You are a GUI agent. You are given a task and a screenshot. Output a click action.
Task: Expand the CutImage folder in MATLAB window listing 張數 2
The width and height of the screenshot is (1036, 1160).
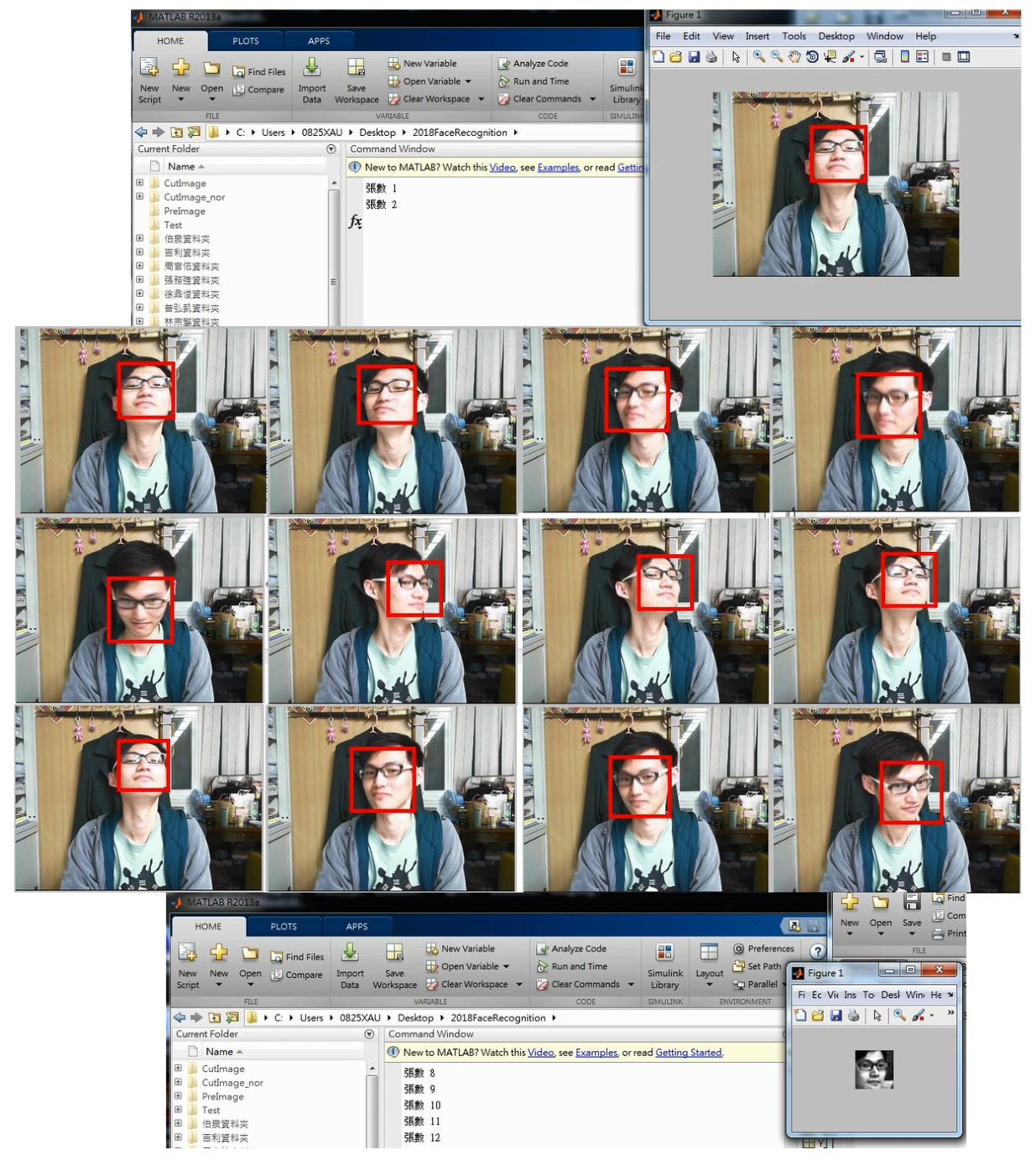(140, 183)
